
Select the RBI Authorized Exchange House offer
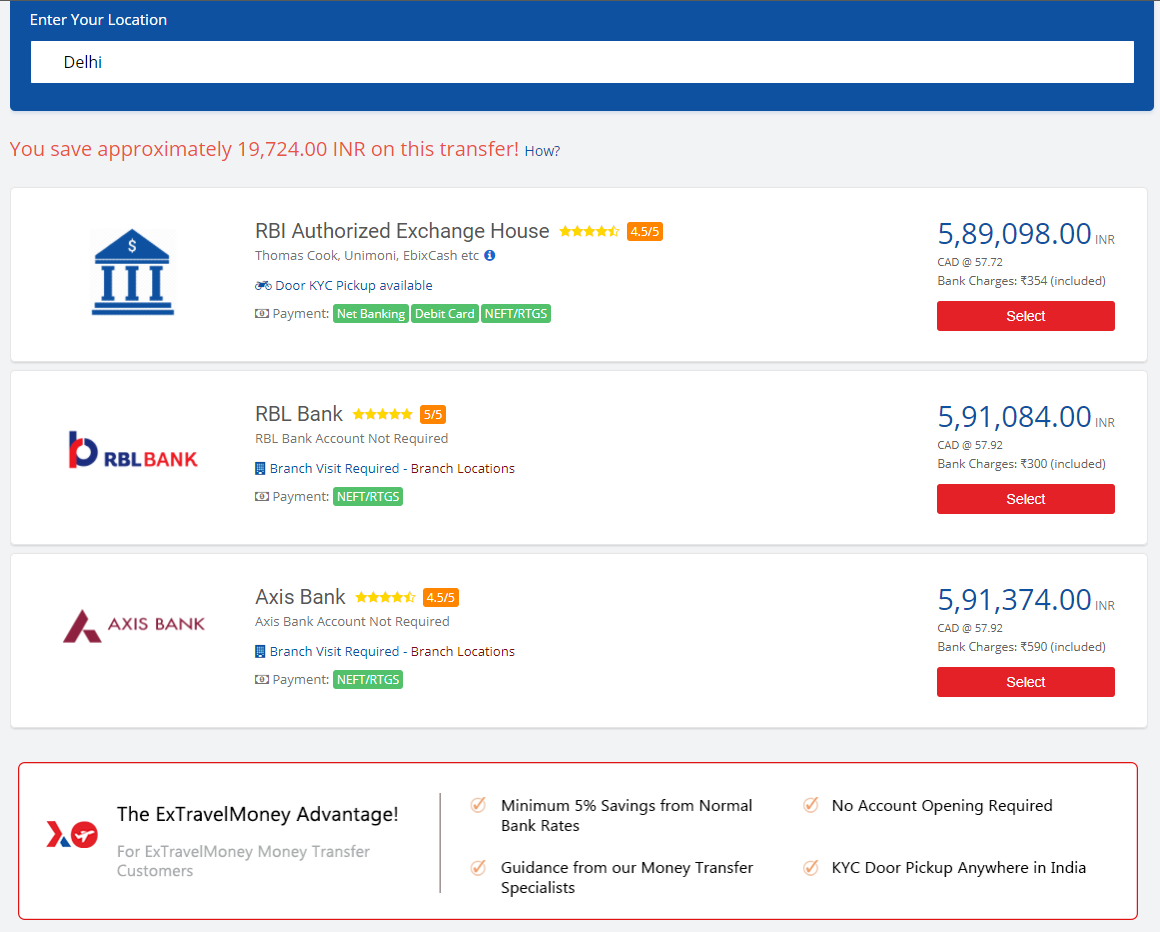[1025, 316]
